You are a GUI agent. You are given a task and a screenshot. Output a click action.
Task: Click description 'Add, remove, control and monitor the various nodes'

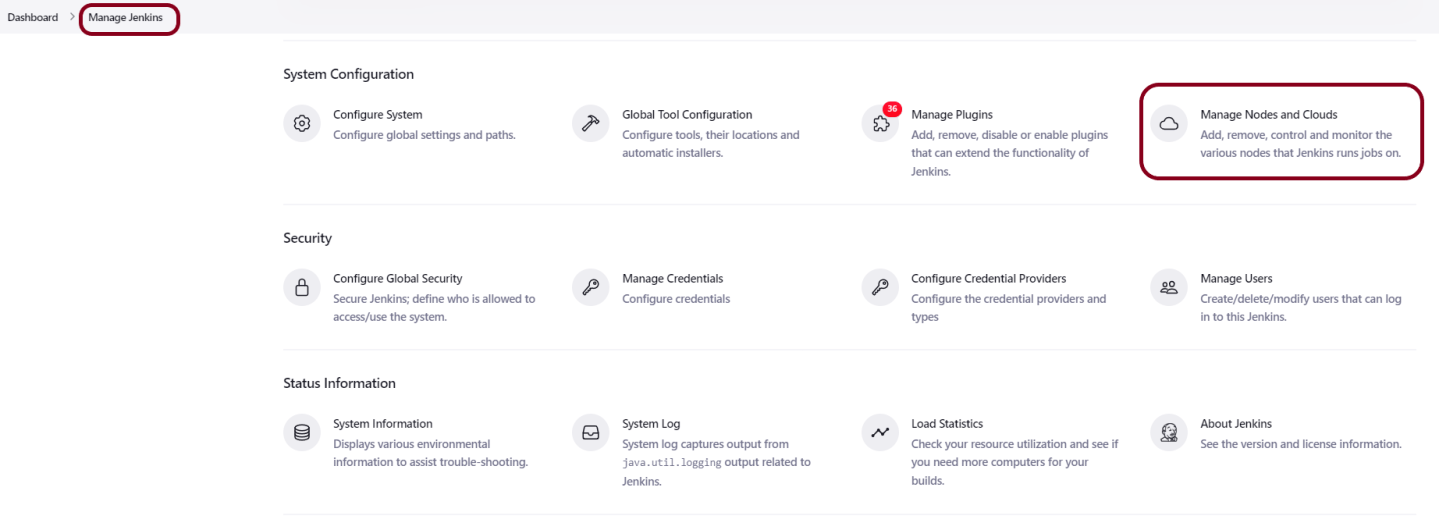click(1300, 144)
